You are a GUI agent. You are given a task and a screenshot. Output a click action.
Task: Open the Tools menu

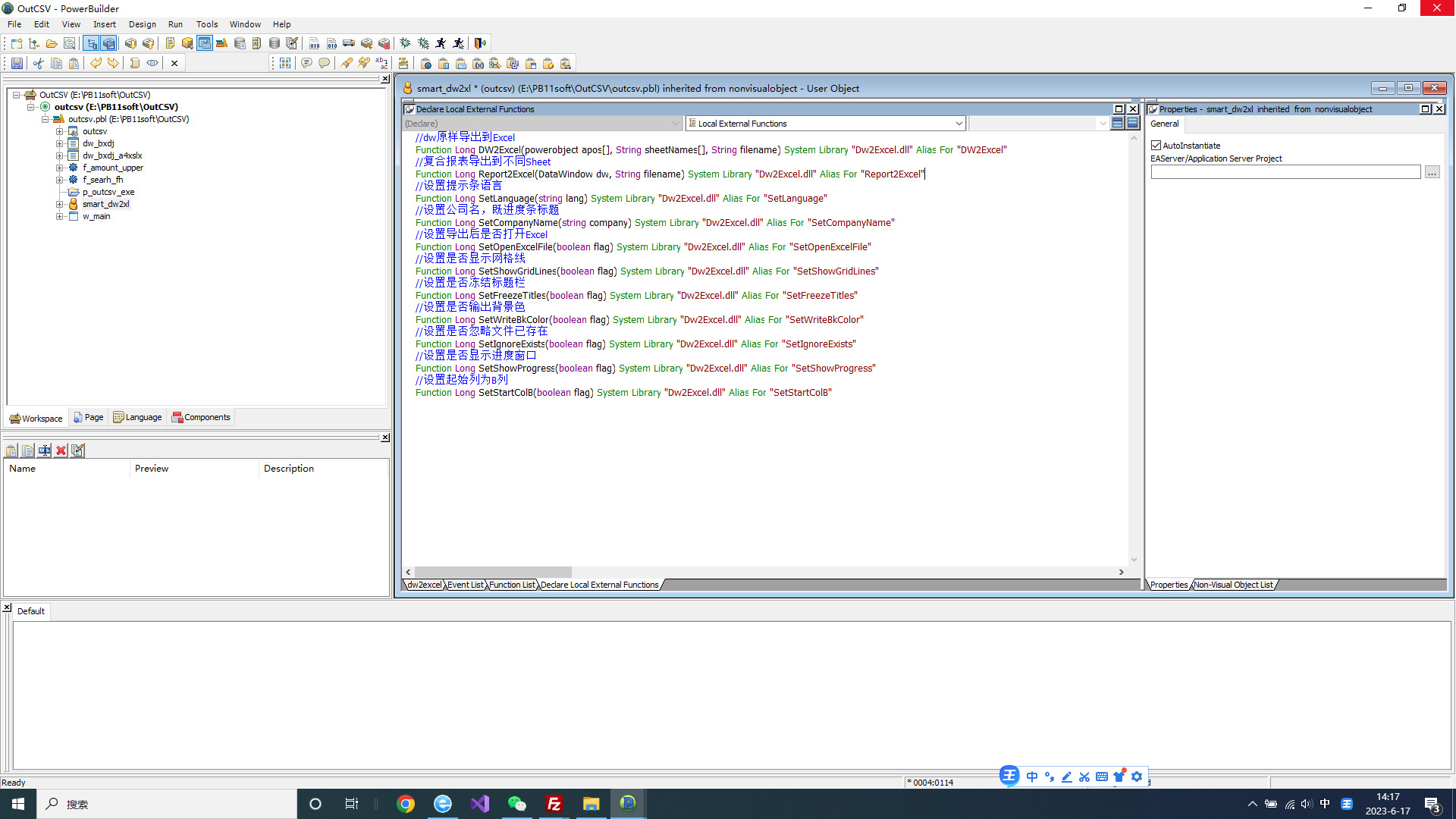click(207, 24)
